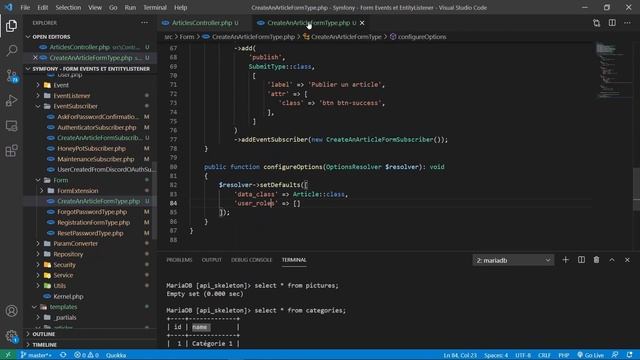Open HoneyPotSubscriber.php in explorer
Image resolution: width=640 pixels, height=360 pixels.
pos(91,149)
